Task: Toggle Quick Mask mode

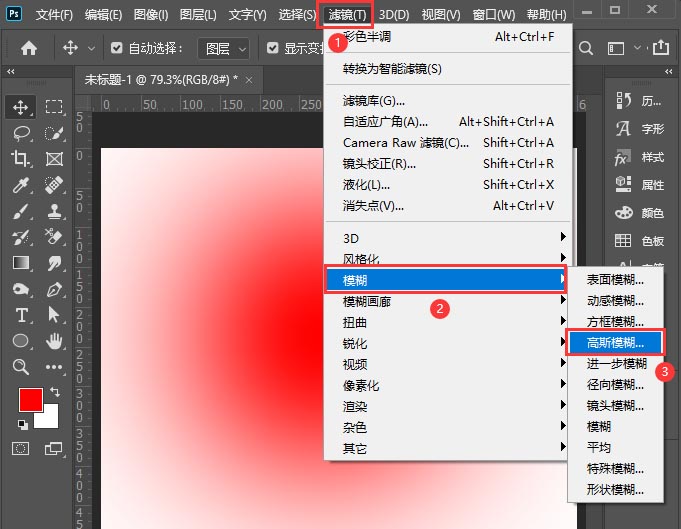Action: [20, 448]
